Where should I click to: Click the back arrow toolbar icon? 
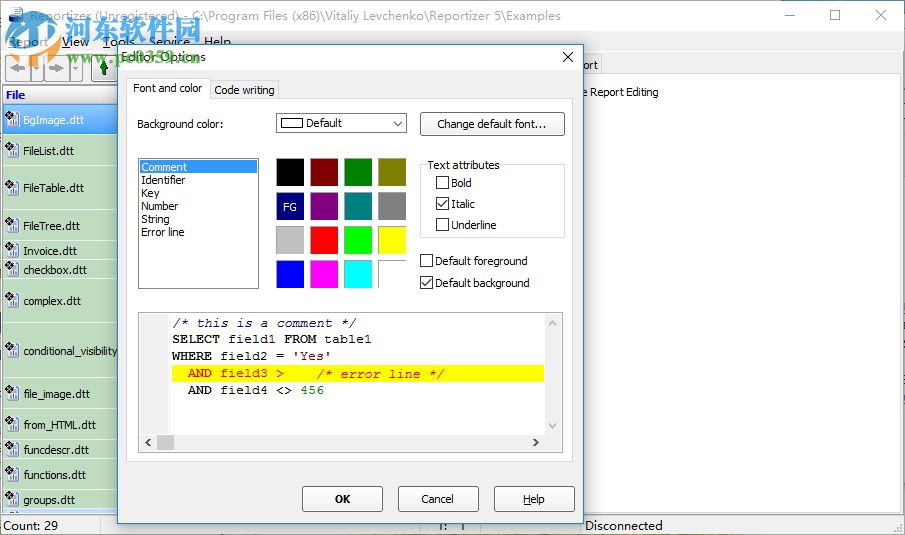coord(17,68)
